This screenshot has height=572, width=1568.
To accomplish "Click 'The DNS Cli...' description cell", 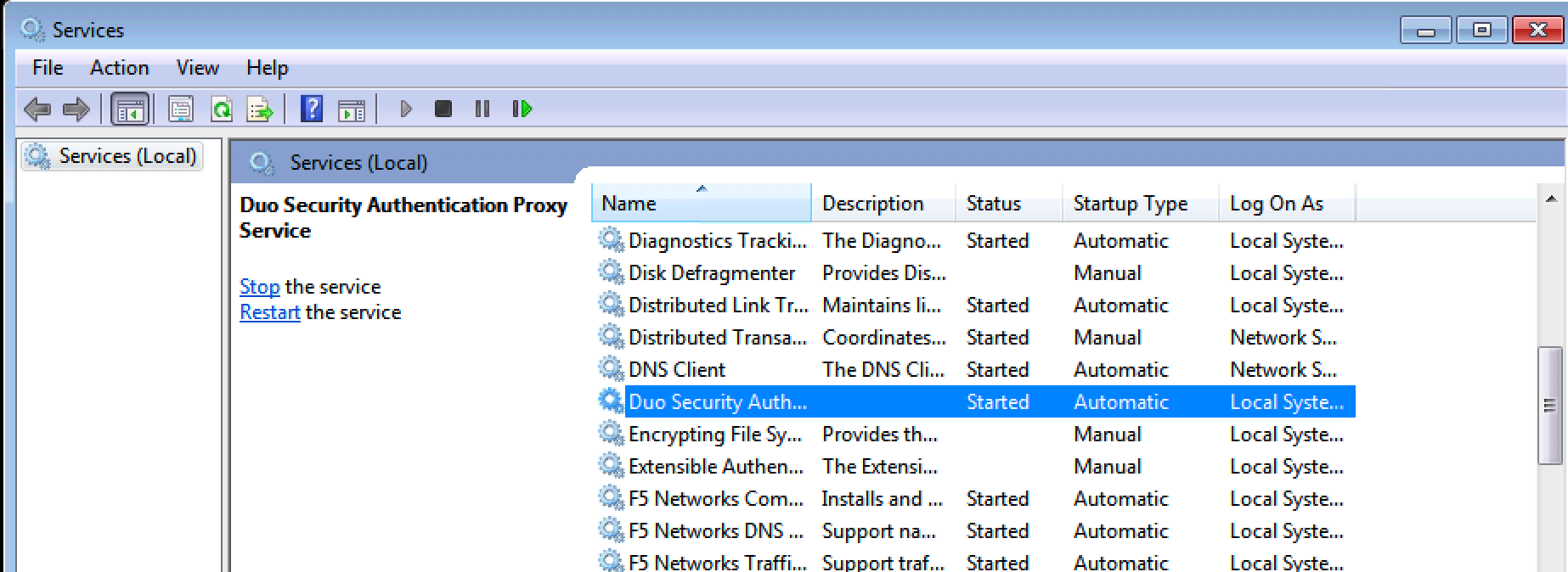I will click(x=883, y=370).
